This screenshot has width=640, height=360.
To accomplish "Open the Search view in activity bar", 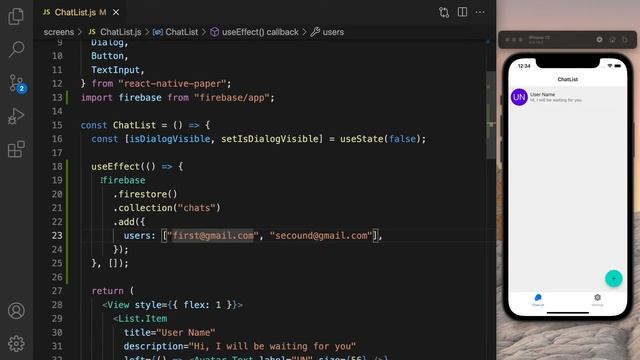I will [16, 49].
